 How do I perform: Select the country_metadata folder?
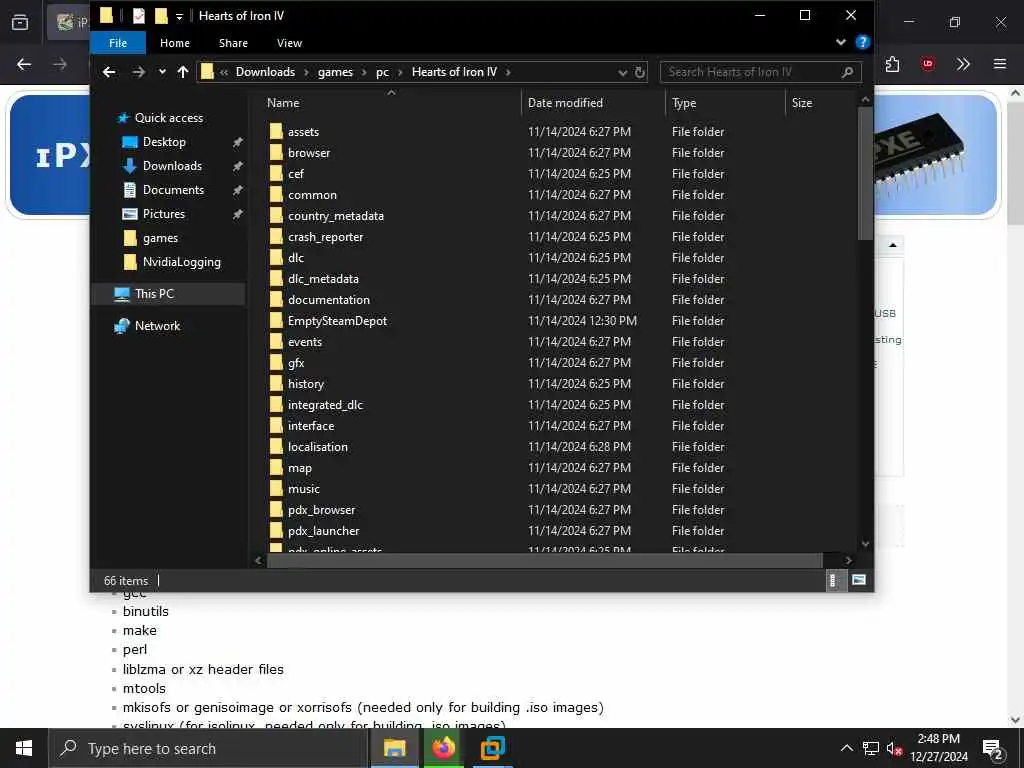tap(336, 216)
